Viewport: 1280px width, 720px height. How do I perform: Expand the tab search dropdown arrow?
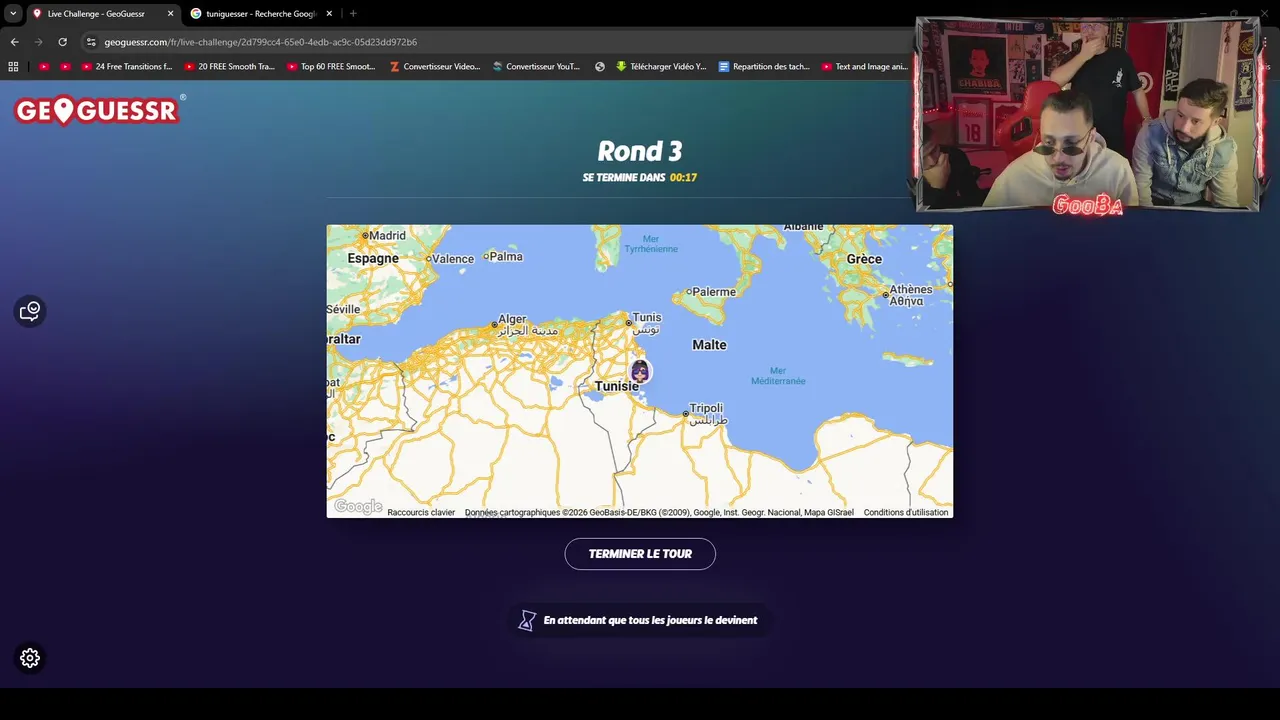pyautogui.click(x=13, y=14)
